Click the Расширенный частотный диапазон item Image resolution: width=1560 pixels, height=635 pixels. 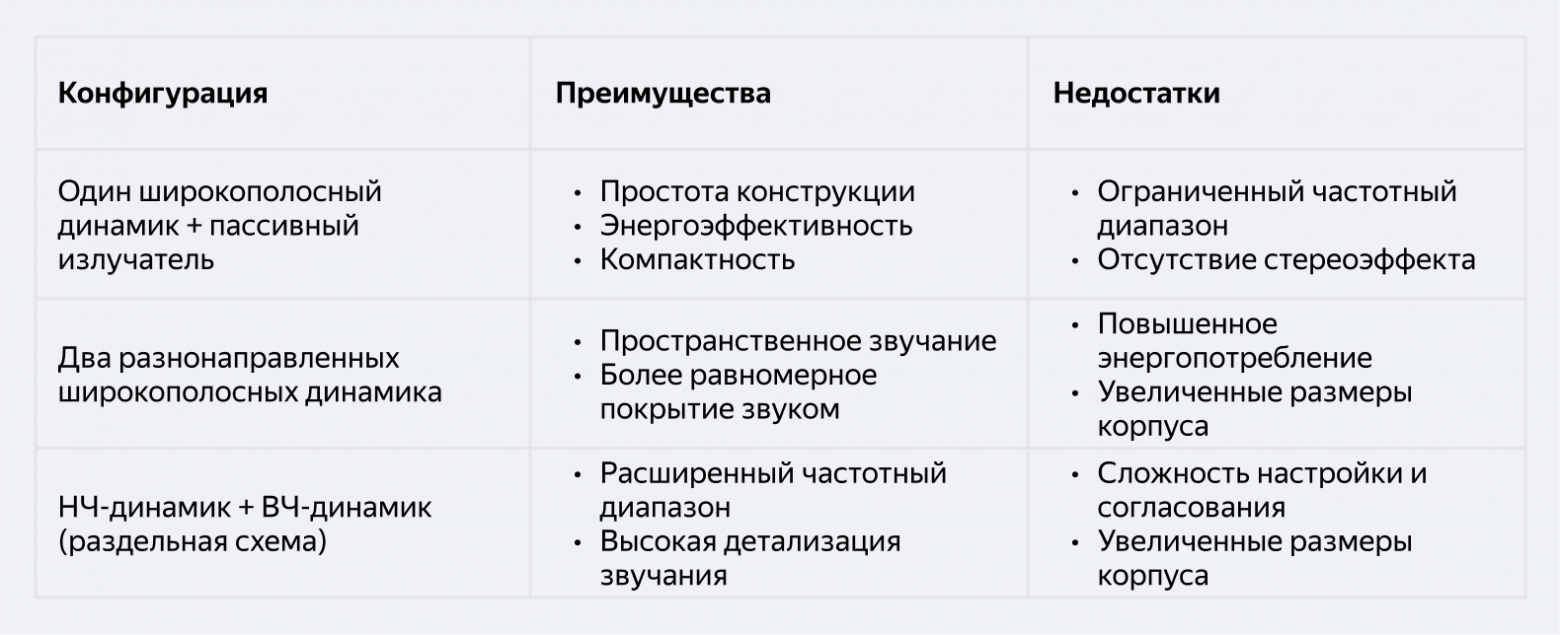(773, 490)
